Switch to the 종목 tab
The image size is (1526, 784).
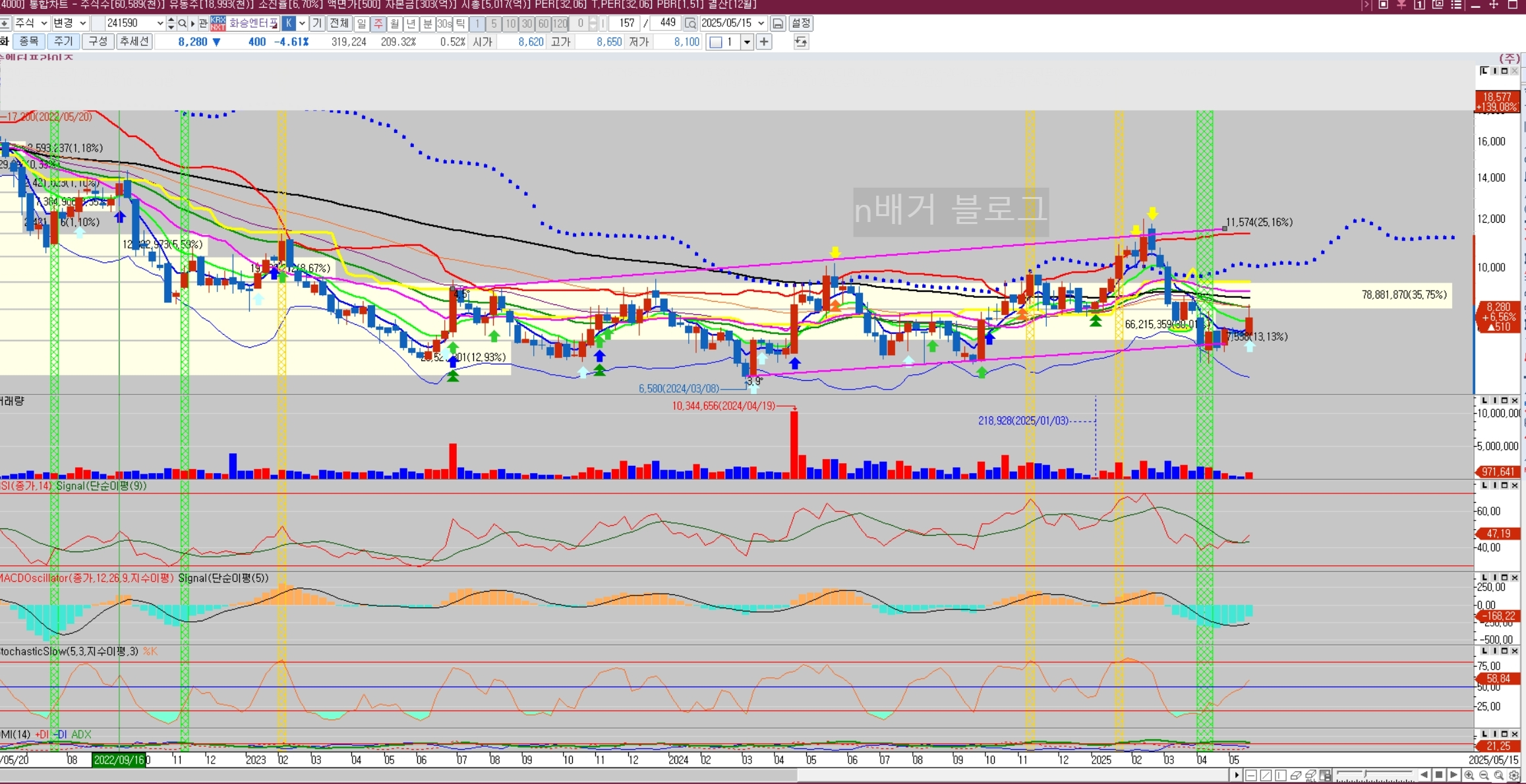(x=28, y=42)
